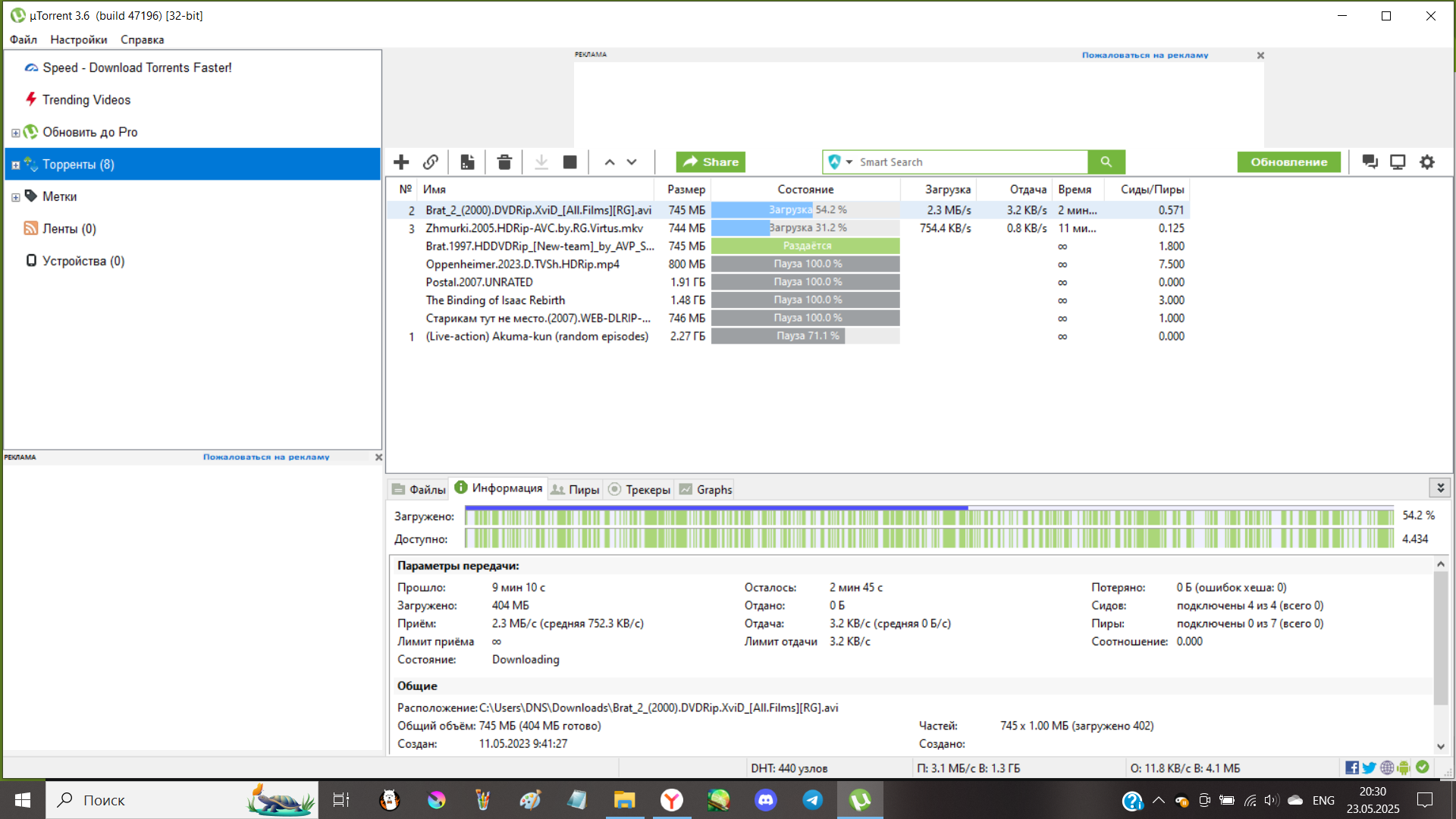Viewport: 1456px width, 819px height.
Task: Click Android icon in status bar
Action: pyautogui.click(x=1404, y=767)
